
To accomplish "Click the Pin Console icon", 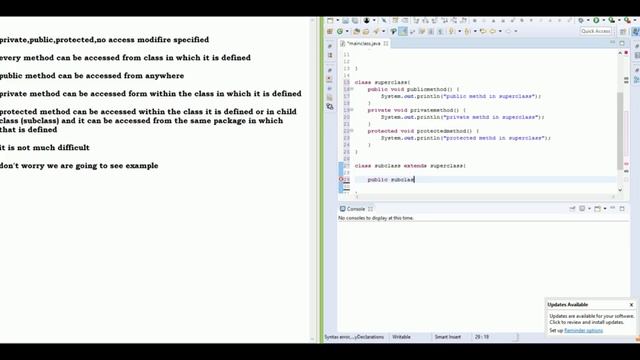I will pos(572,209).
